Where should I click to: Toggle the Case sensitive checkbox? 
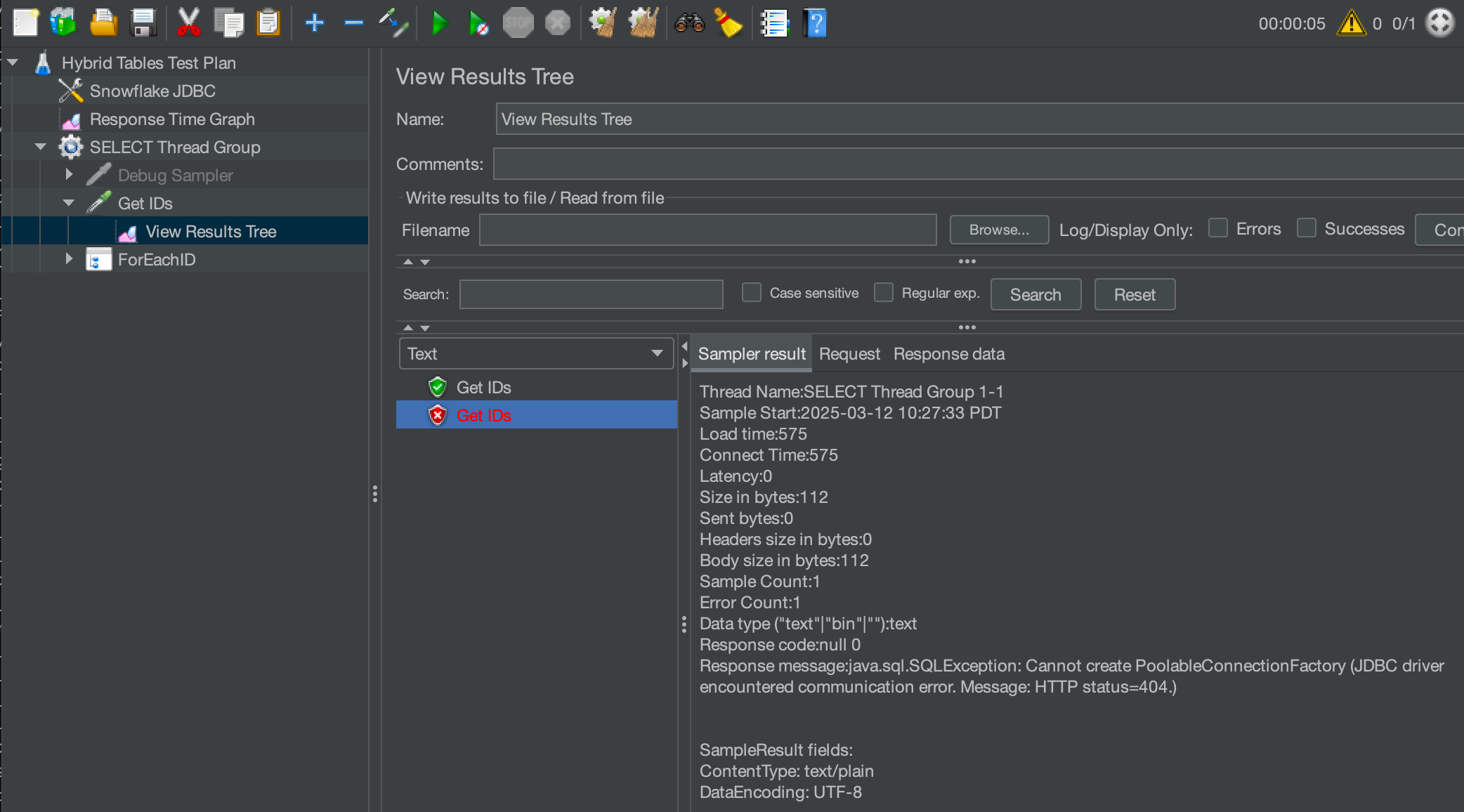(752, 293)
